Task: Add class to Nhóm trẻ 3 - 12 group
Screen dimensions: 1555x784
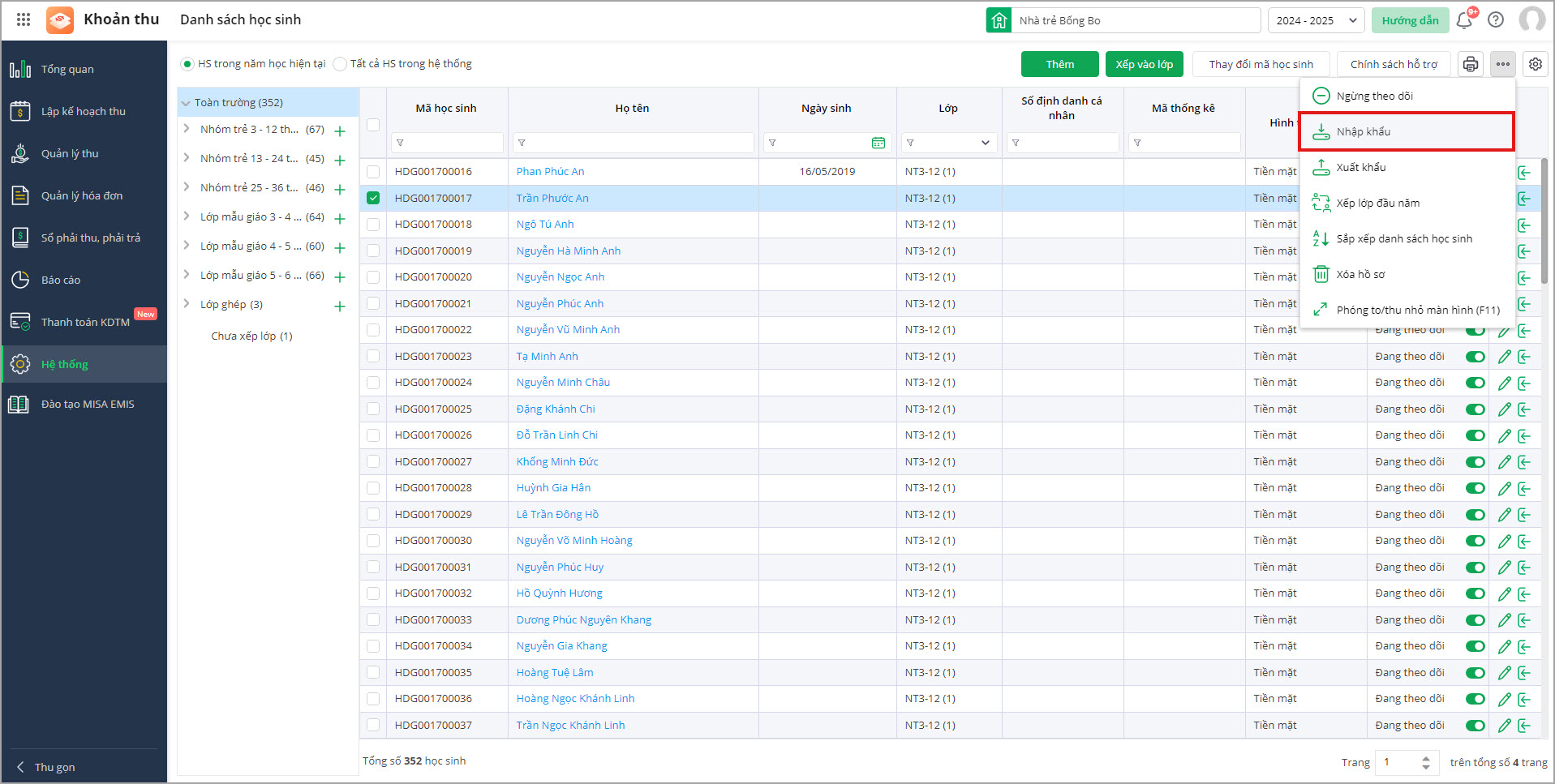Action: 340,131
